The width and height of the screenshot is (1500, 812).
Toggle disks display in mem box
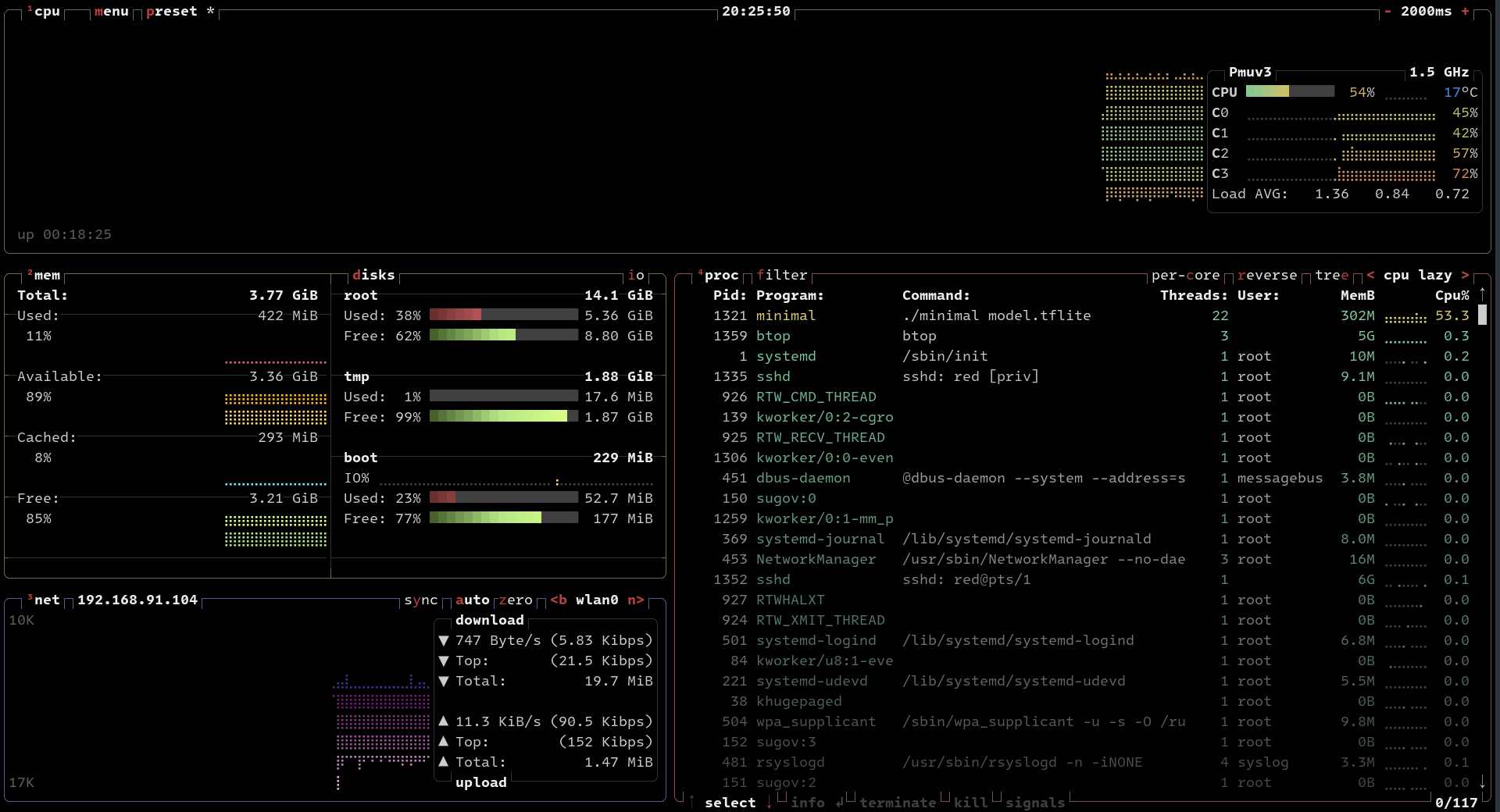pyautogui.click(x=373, y=276)
